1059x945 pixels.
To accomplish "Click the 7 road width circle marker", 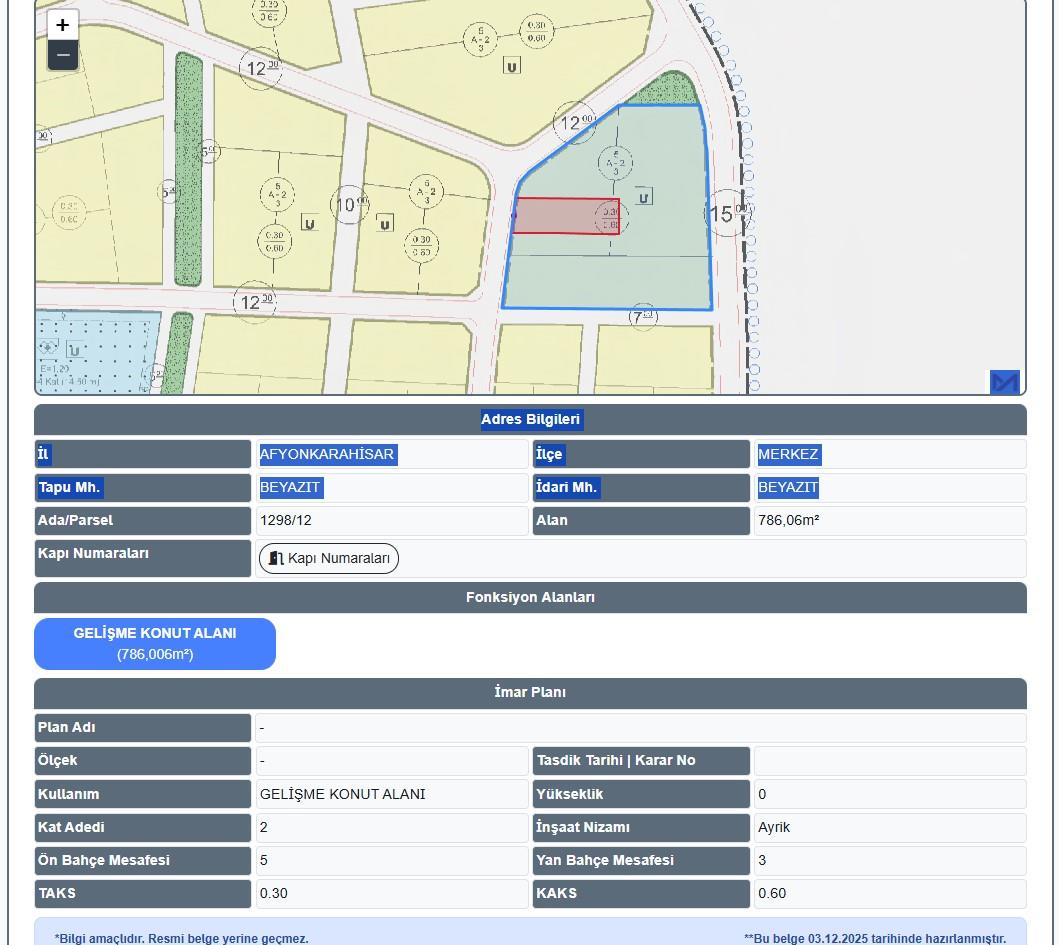I will [644, 317].
